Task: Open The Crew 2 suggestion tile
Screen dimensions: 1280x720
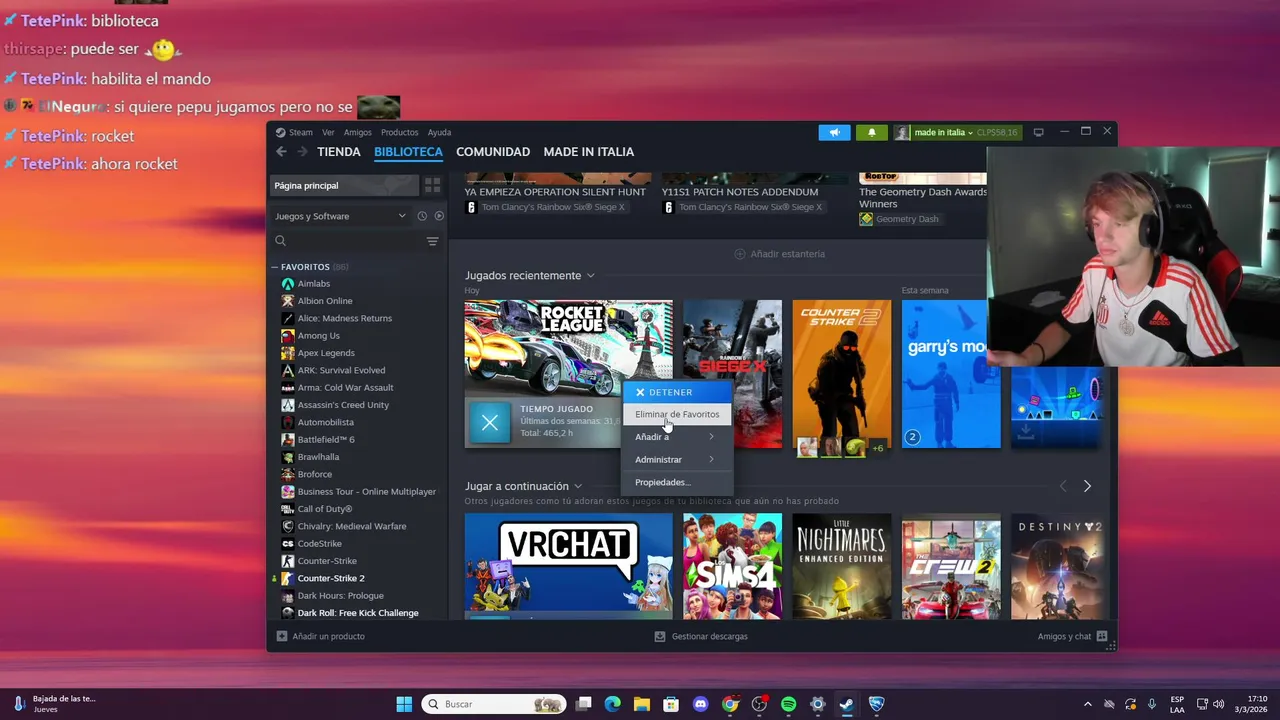Action: pyautogui.click(x=951, y=566)
